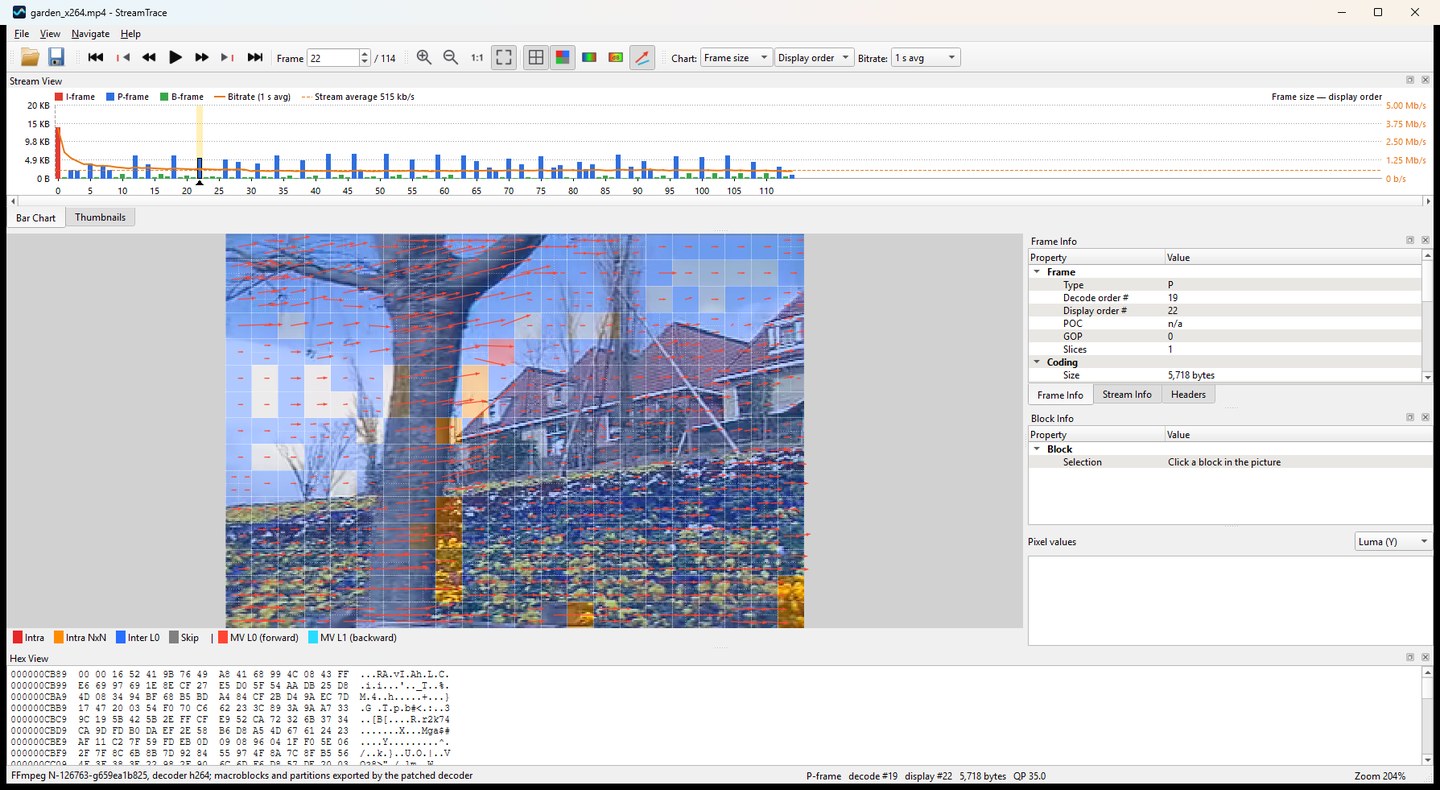This screenshot has width=1440, height=790.
Task: Toggle fit-to-window view mode
Action: coord(504,58)
